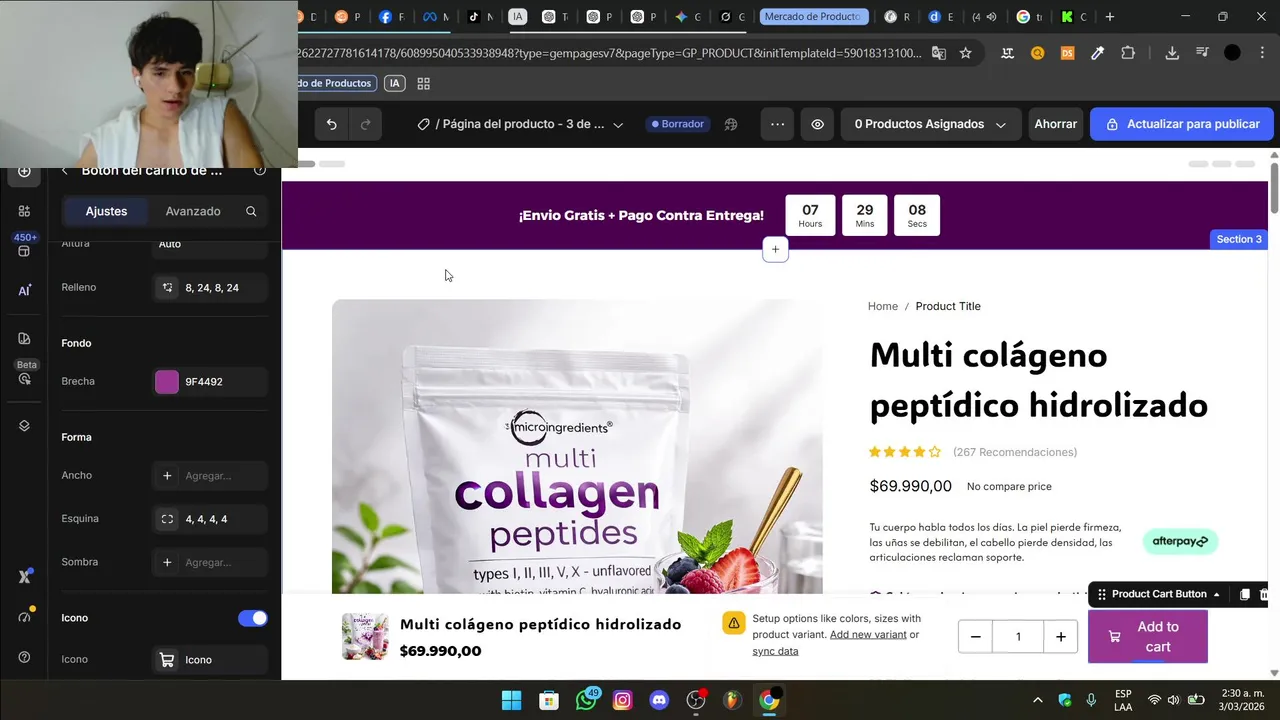This screenshot has height=720, width=1280.
Task: Decrease quantity with the minus button
Action: [x=975, y=637]
